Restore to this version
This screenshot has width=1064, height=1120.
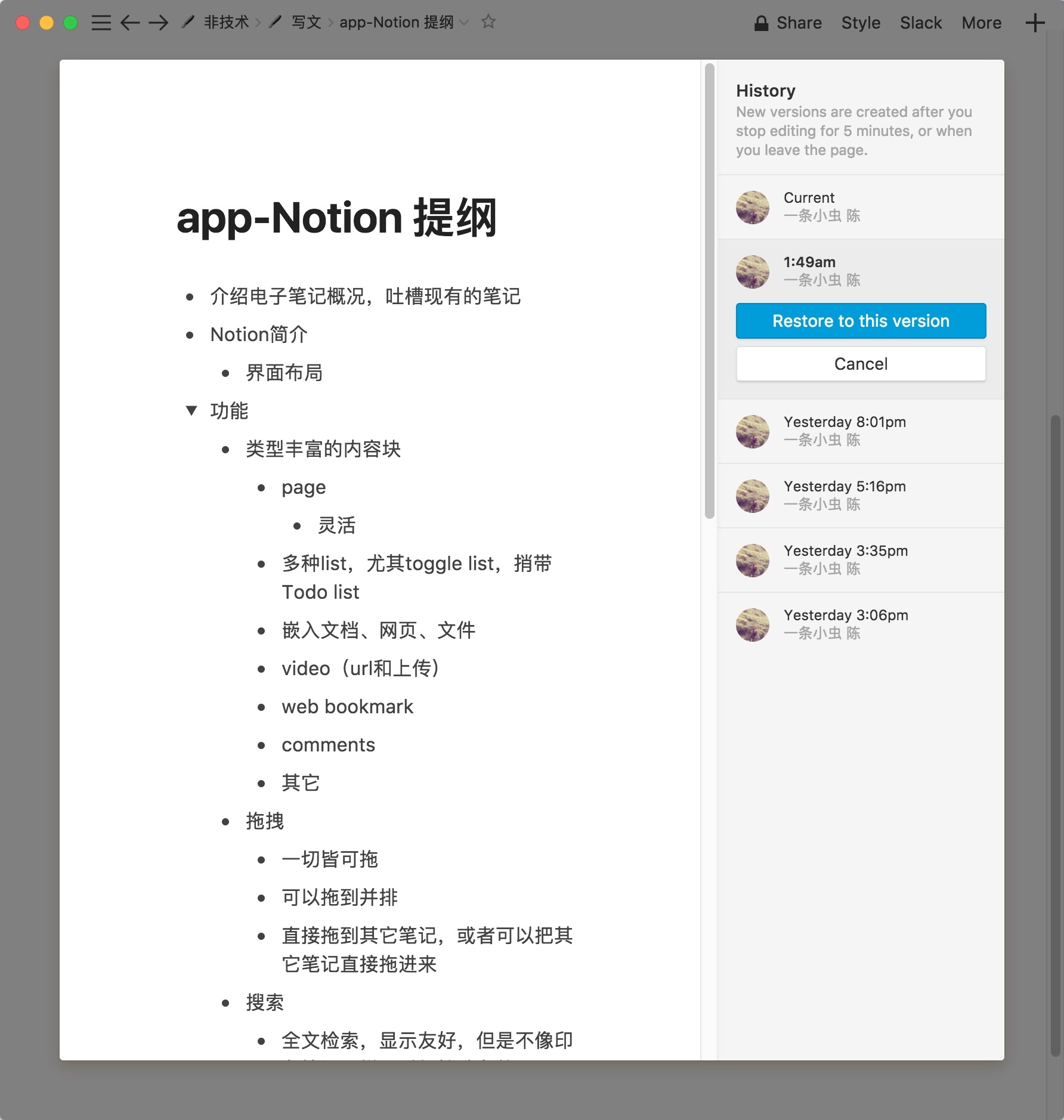tap(861, 321)
